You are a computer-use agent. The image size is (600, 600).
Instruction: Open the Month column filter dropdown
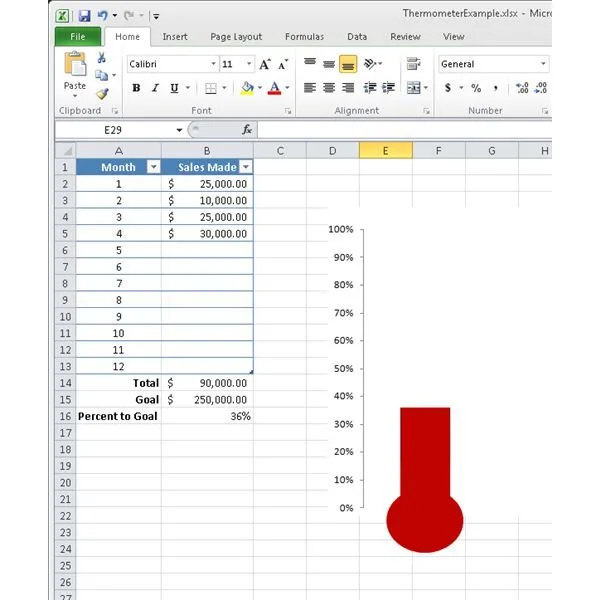point(153,167)
